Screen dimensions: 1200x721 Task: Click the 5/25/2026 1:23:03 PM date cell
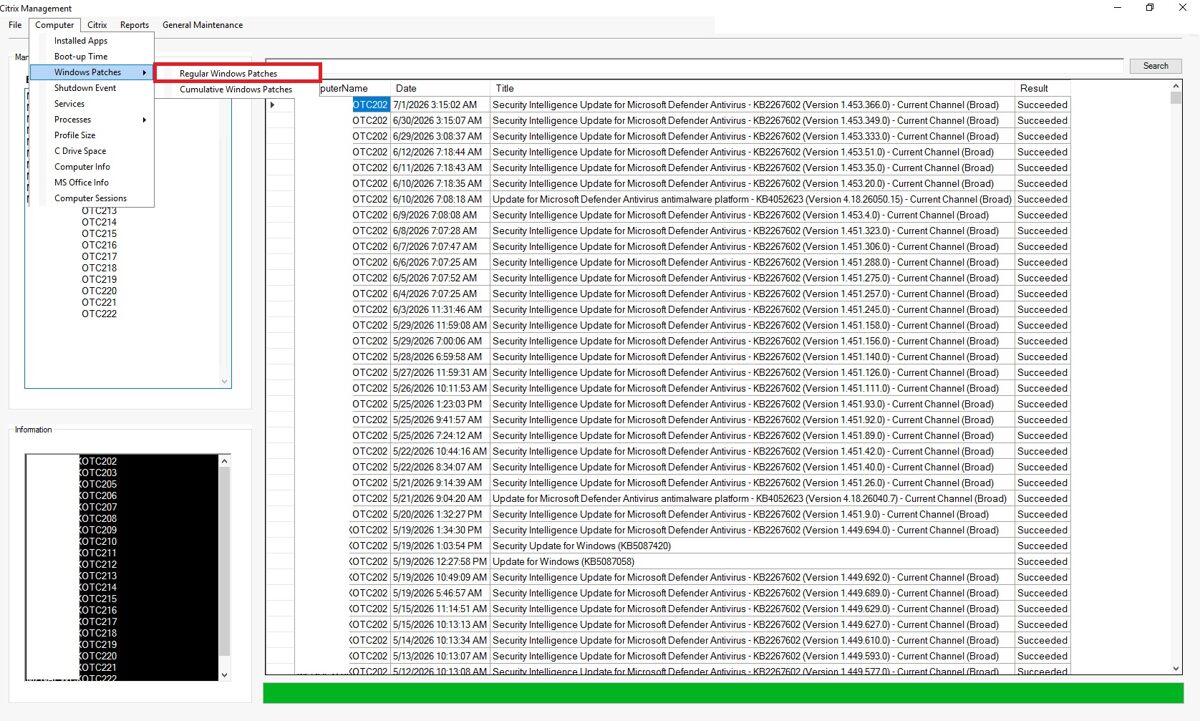(x=440, y=404)
